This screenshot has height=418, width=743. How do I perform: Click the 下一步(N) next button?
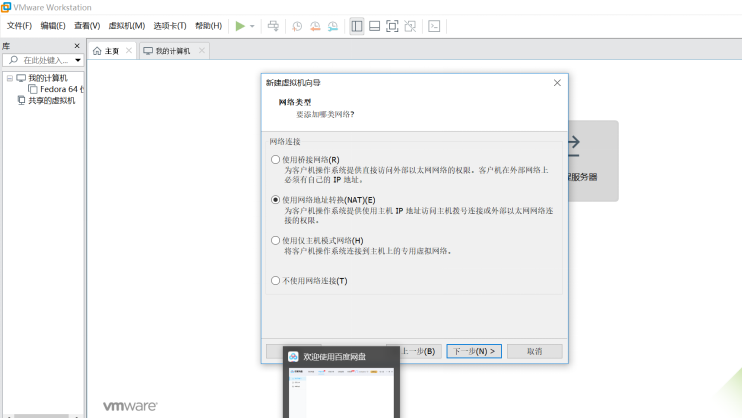pos(474,351)
